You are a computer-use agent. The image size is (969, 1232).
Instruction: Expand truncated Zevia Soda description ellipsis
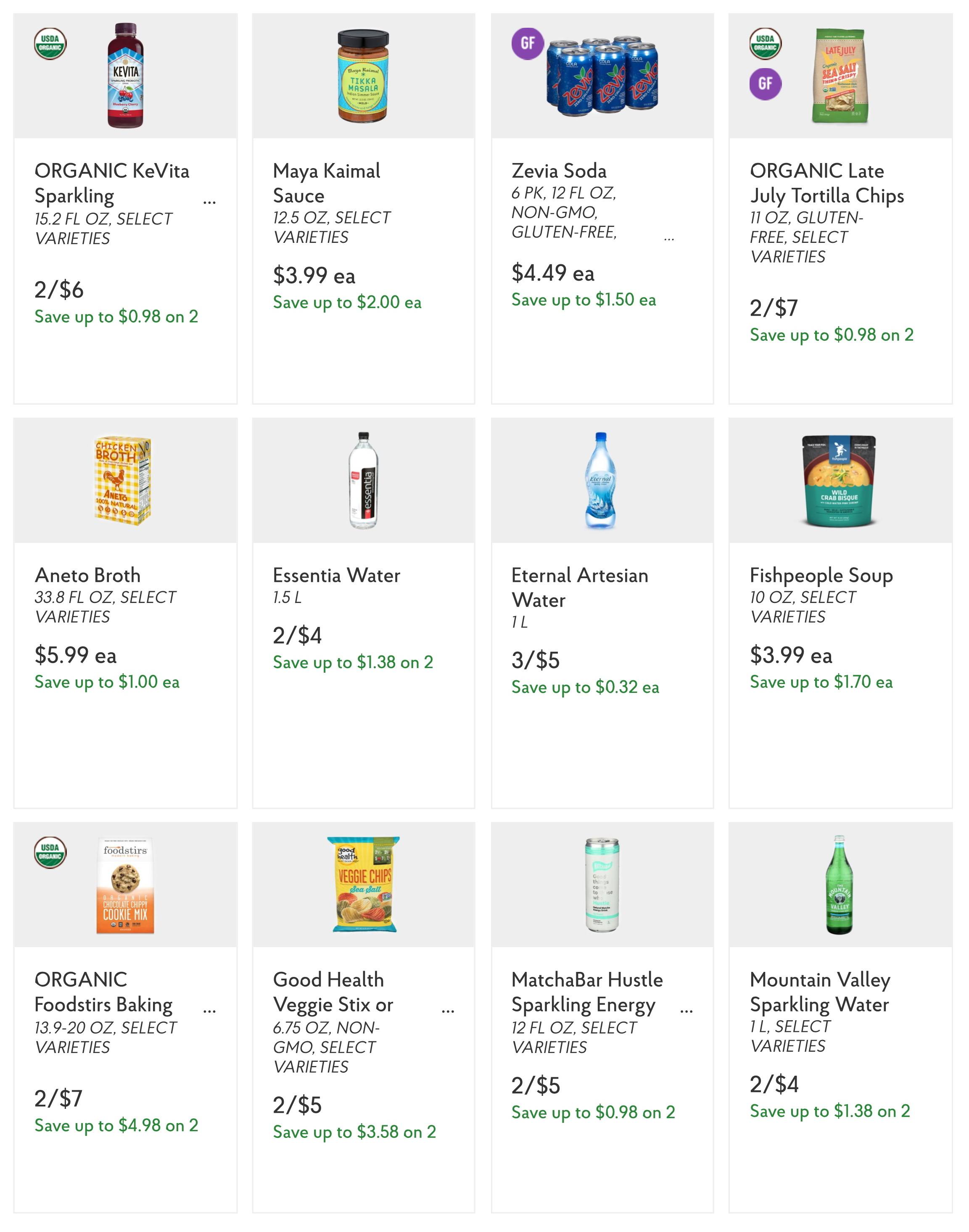(x=669, y=239)
